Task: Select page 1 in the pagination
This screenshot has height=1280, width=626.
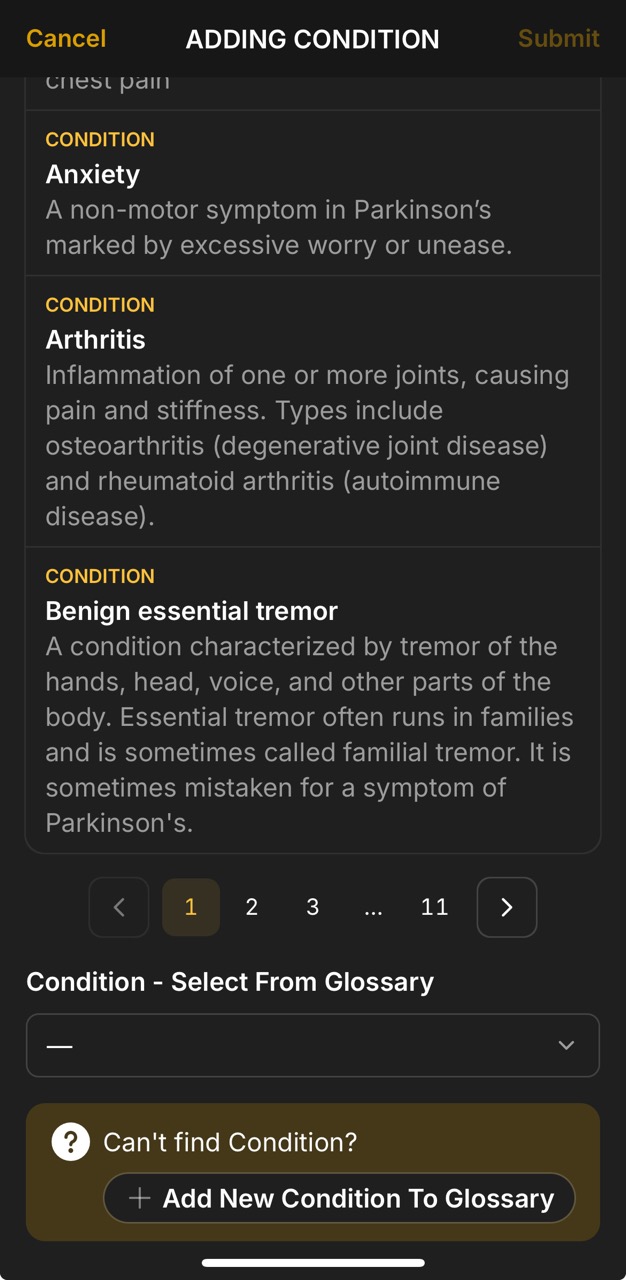Action: [190, 907]
